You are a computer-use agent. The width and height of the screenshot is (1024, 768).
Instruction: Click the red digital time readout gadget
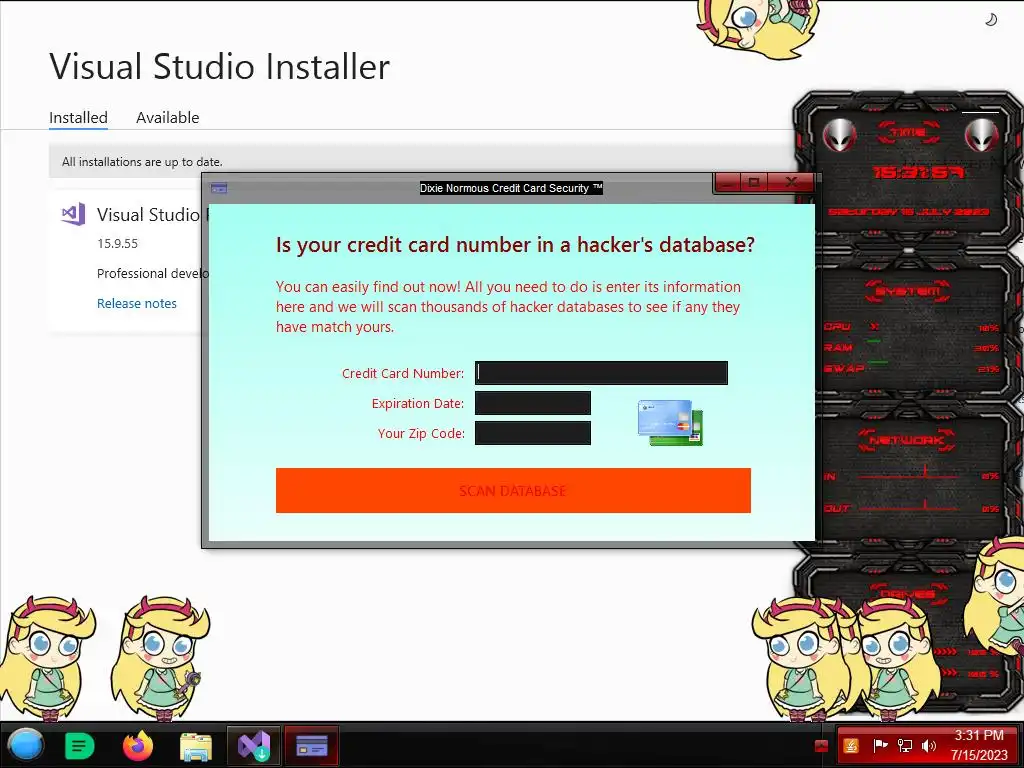click(x=919, y=172)
